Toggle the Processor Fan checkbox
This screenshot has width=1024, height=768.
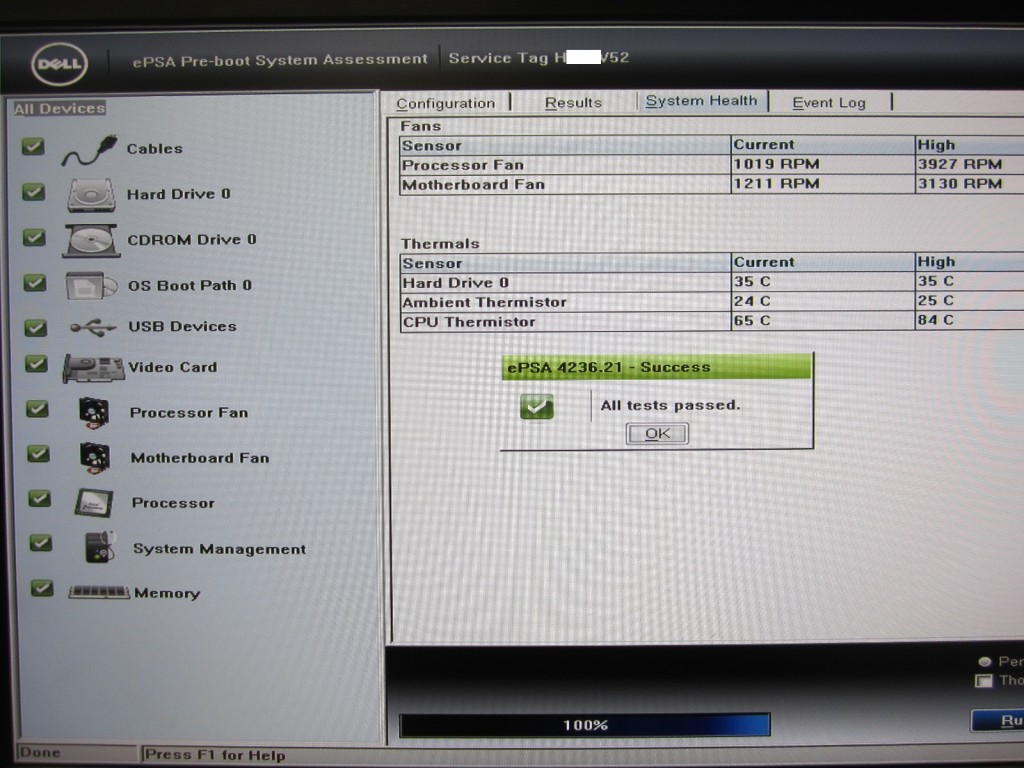[37, 409]
